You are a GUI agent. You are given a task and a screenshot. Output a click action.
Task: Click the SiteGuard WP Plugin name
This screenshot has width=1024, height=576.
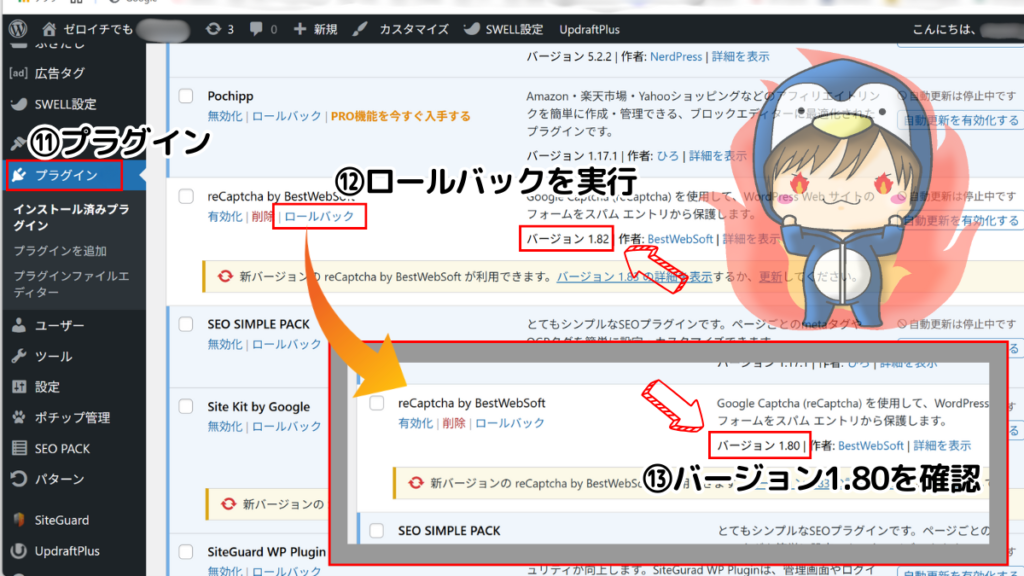(266, 552)
